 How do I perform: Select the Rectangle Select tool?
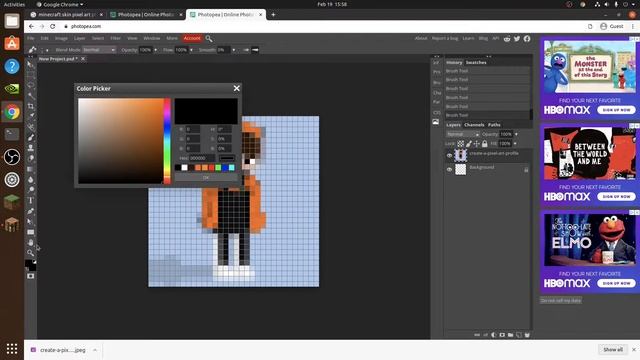[31, 75]
